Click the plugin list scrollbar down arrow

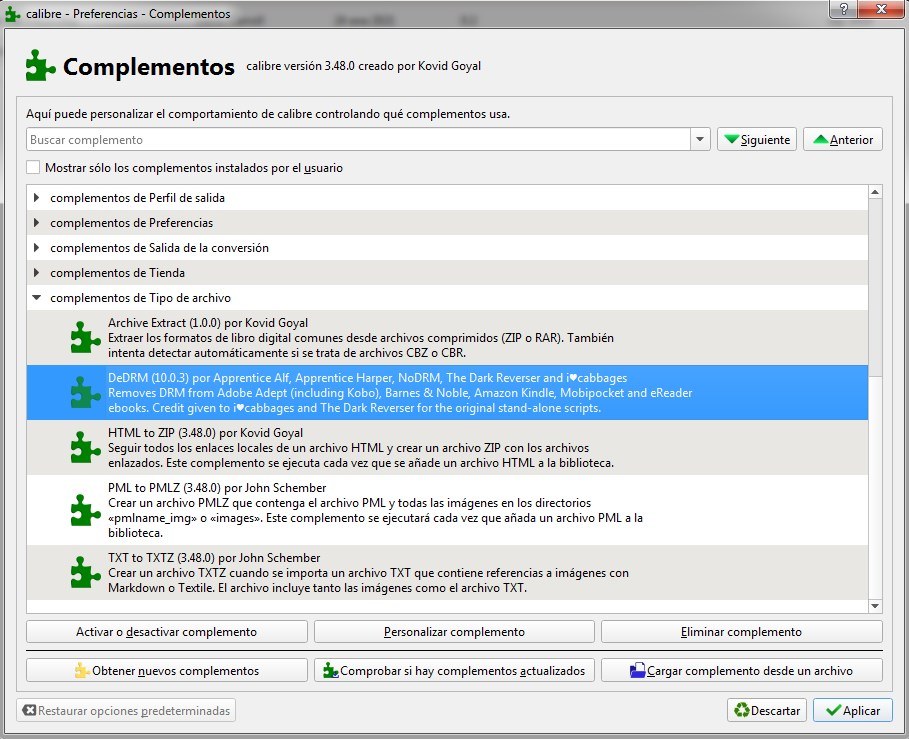tap(875, 605)
